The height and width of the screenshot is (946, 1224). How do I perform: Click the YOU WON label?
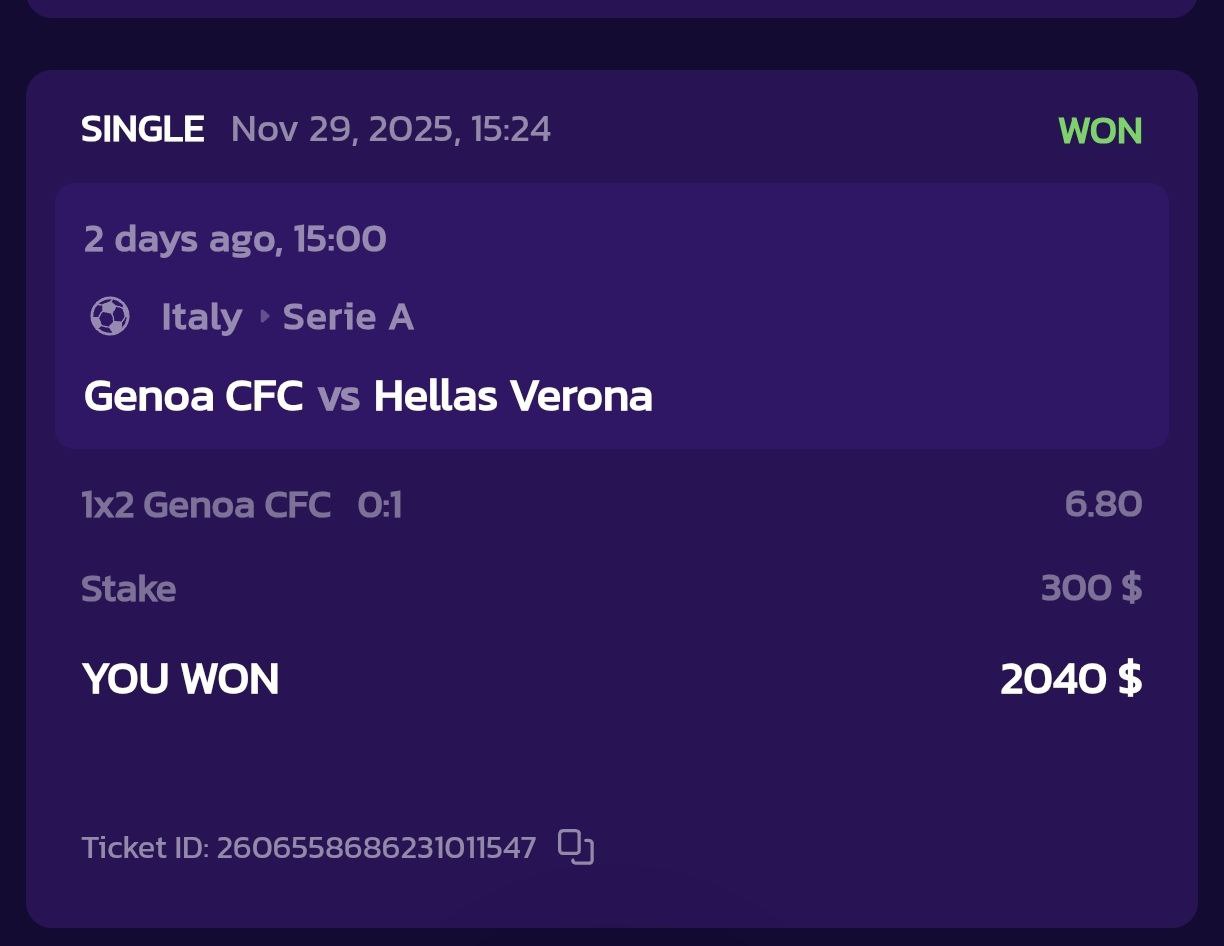180,679
